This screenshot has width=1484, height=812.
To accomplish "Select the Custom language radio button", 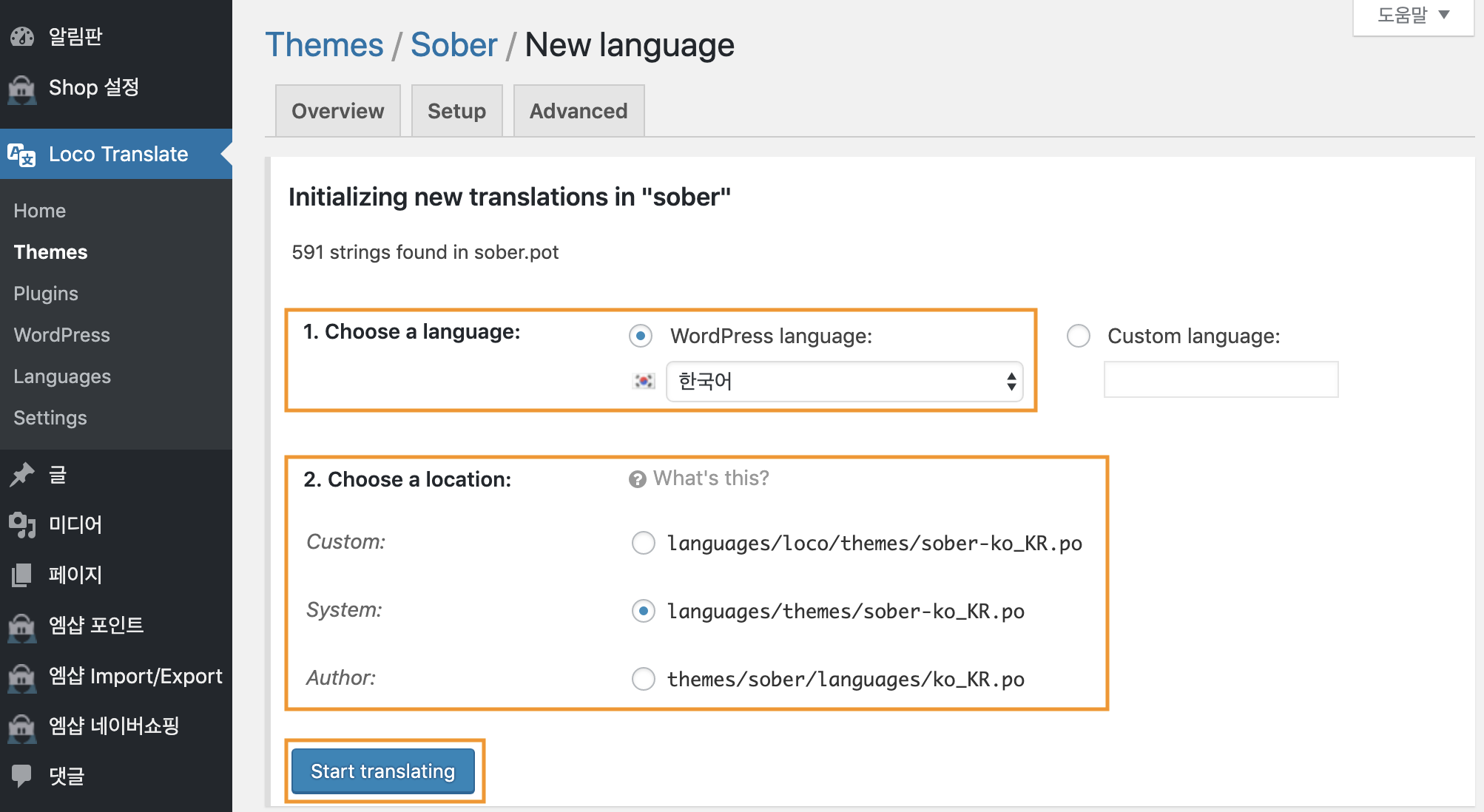I will (1078, 336).
